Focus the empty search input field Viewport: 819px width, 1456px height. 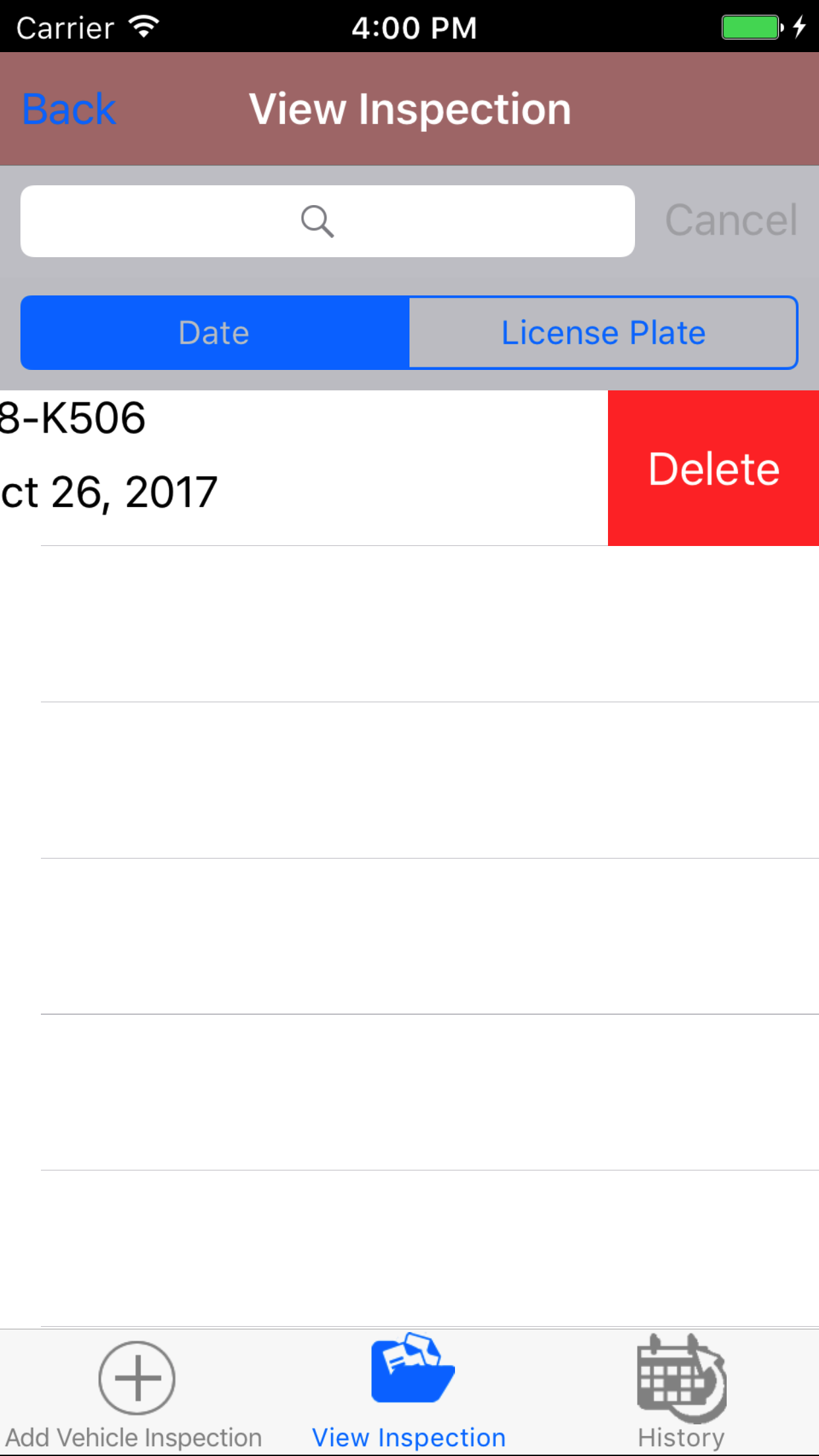point(328,222)
